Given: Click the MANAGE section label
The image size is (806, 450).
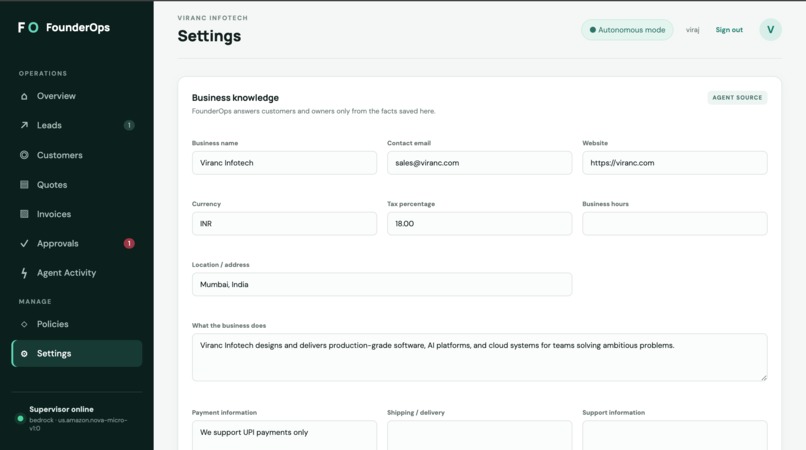Looking at the screenshot, I should click(35, 301).
